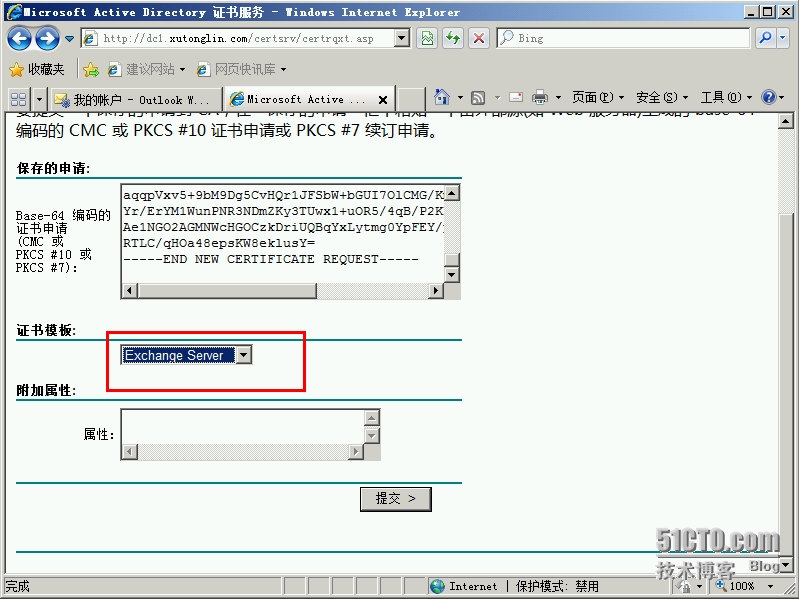Click the 保存的申请 heading text
Image resolution: width=799 pixels, height=599 pixels.
tap(53, 169)
